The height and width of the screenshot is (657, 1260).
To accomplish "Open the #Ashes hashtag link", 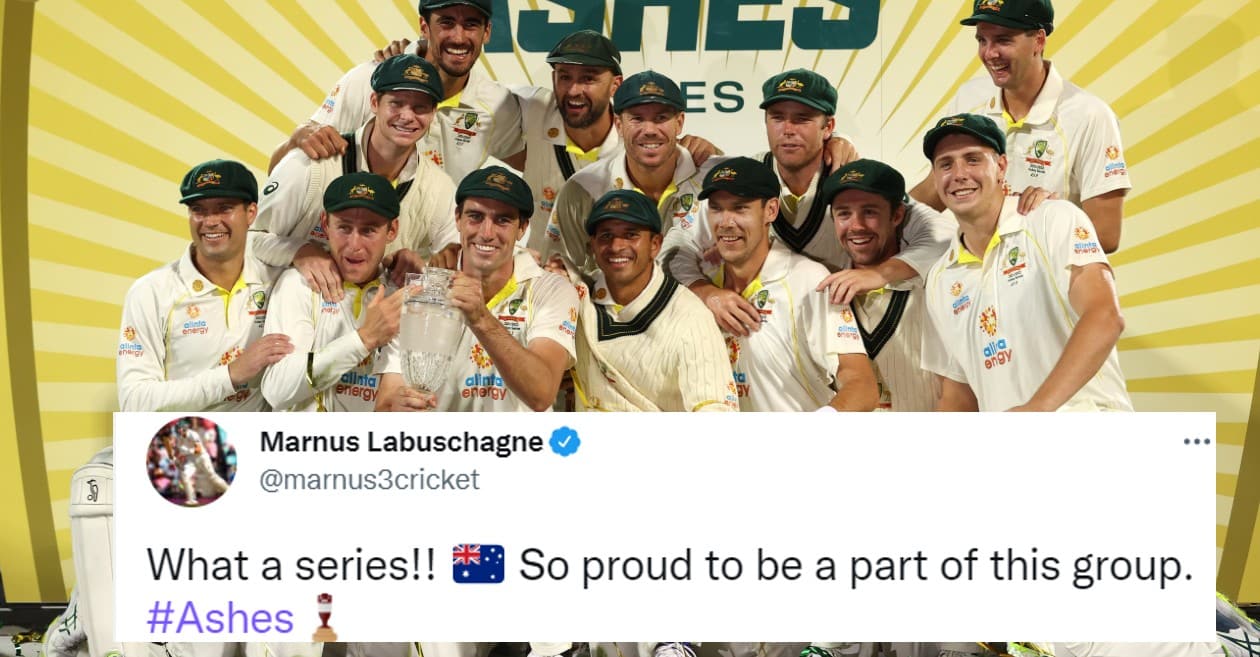I will (x=220, y=618).
